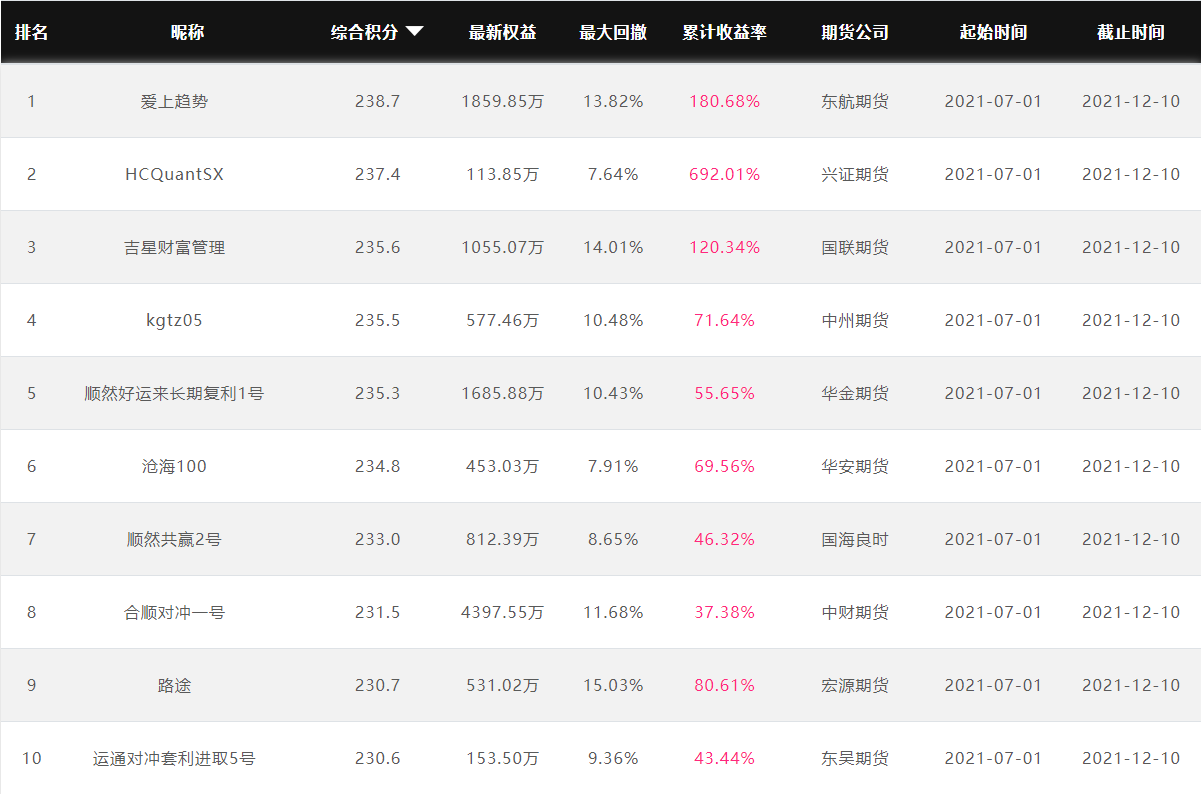Image resolution: width=1201 pixels, height=794 pixels.
Task: Open trader 路途
Action: coord(175,685)
